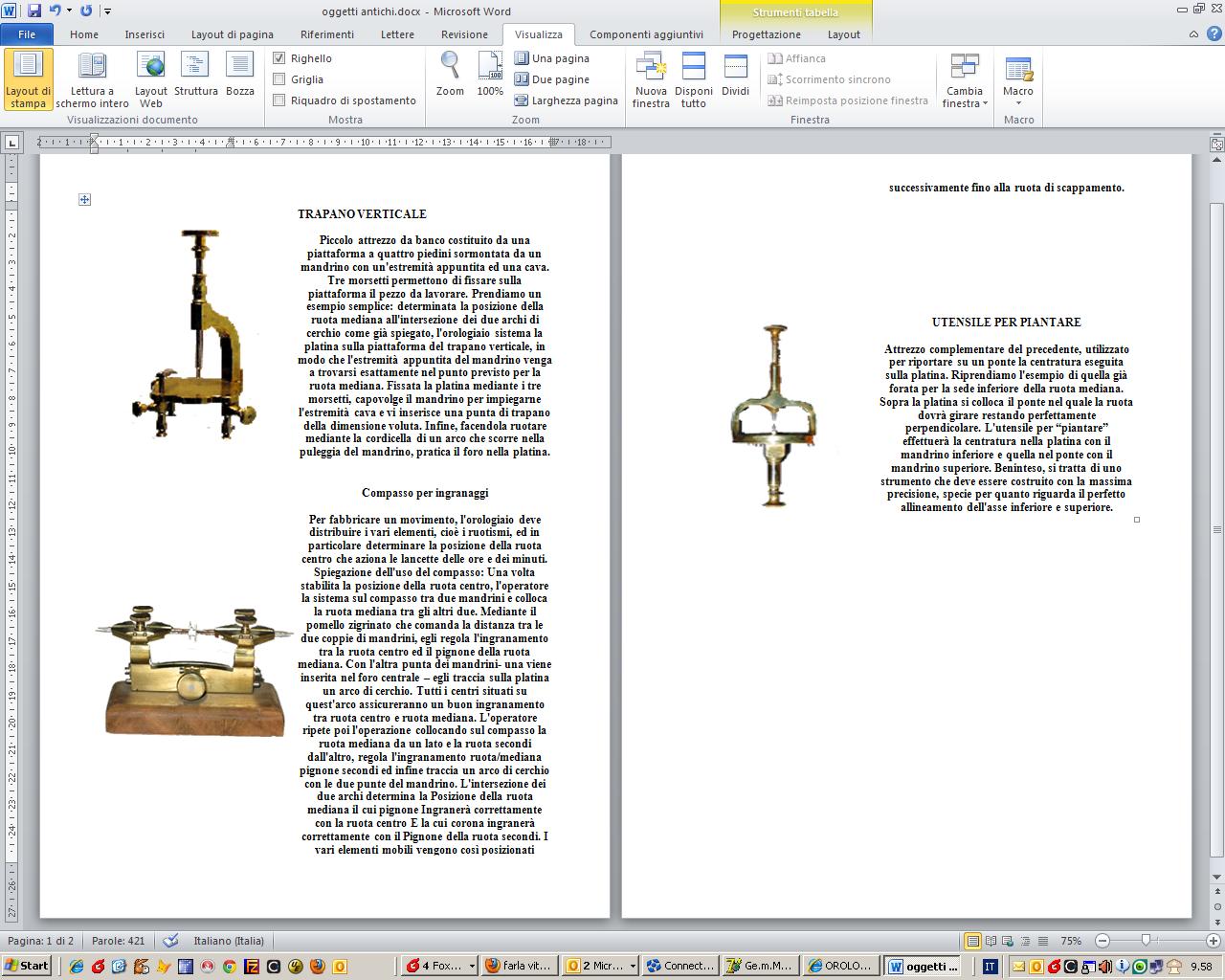
Task: Click the zoom slider in status bar
Action: pos(1146,941)
